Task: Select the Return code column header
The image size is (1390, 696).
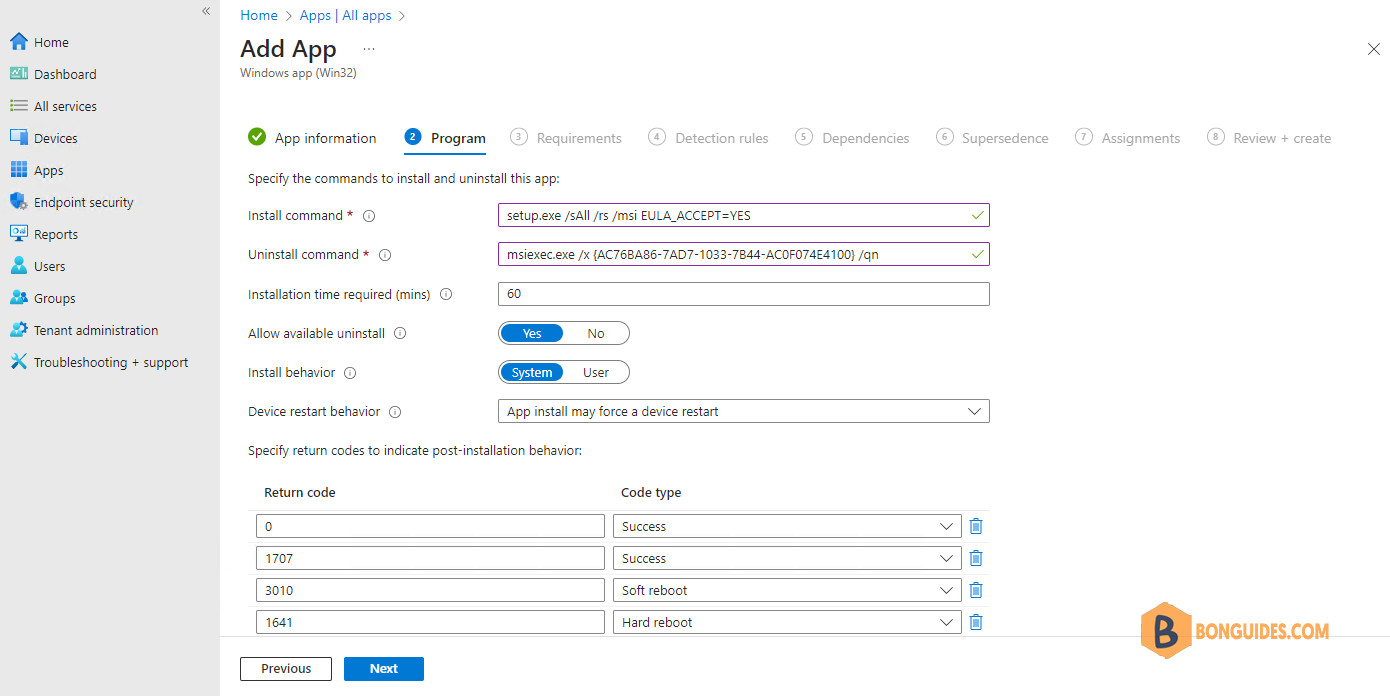Action: (300, 493)
